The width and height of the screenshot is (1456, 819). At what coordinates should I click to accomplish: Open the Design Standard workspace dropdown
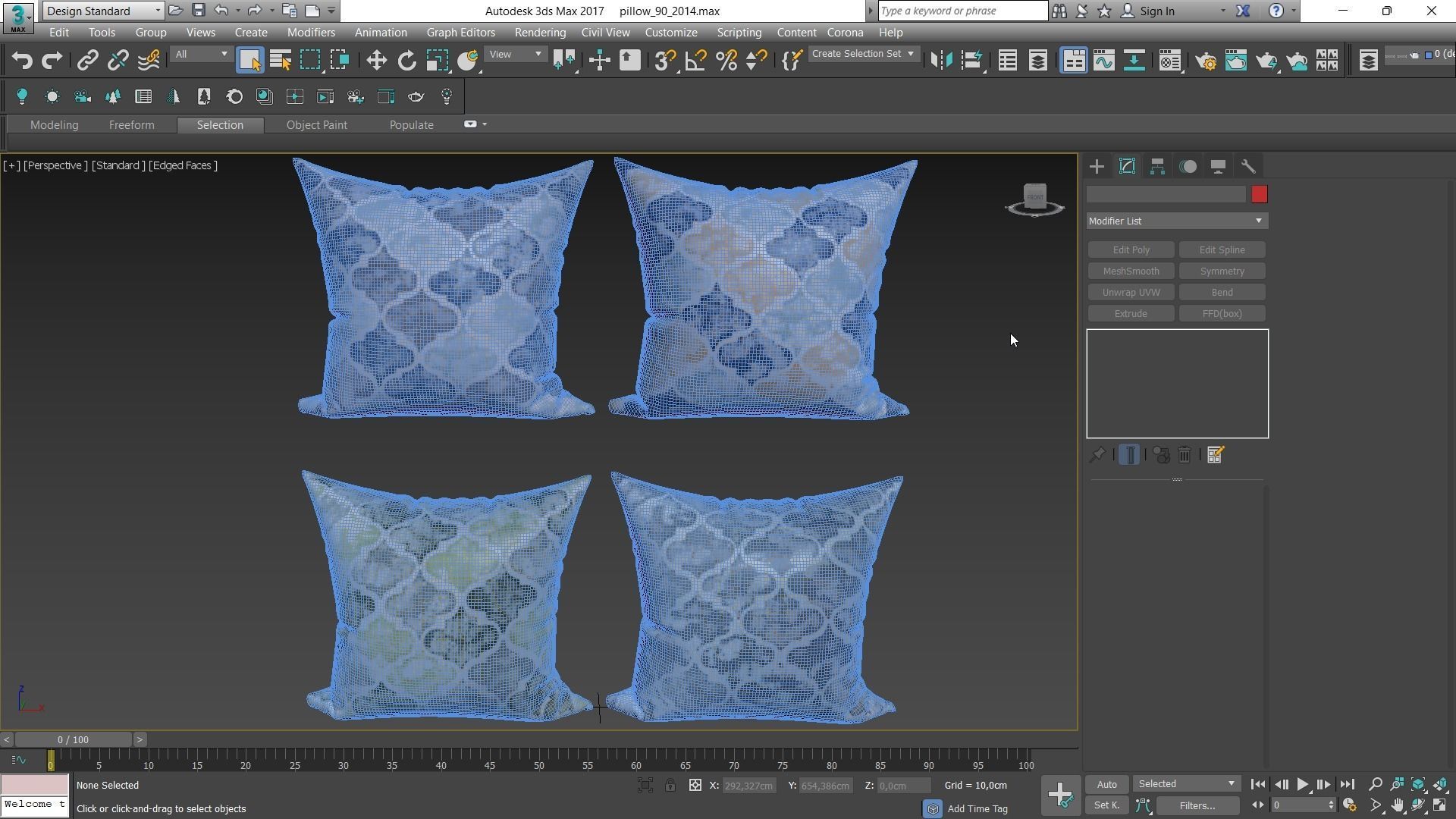[x=102, y=11]
